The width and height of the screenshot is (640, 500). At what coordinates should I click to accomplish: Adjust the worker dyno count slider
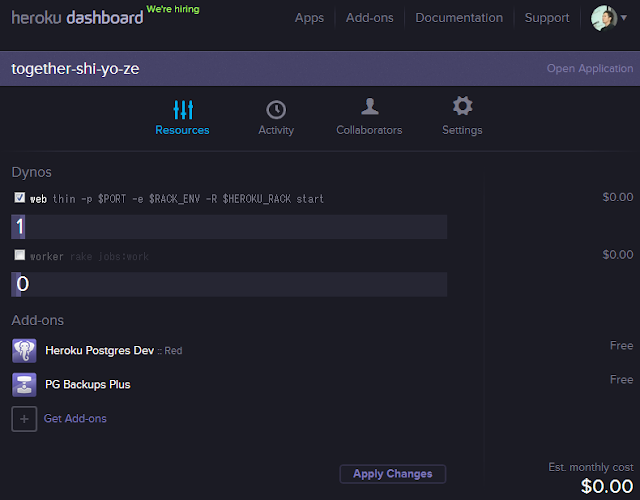229,284
